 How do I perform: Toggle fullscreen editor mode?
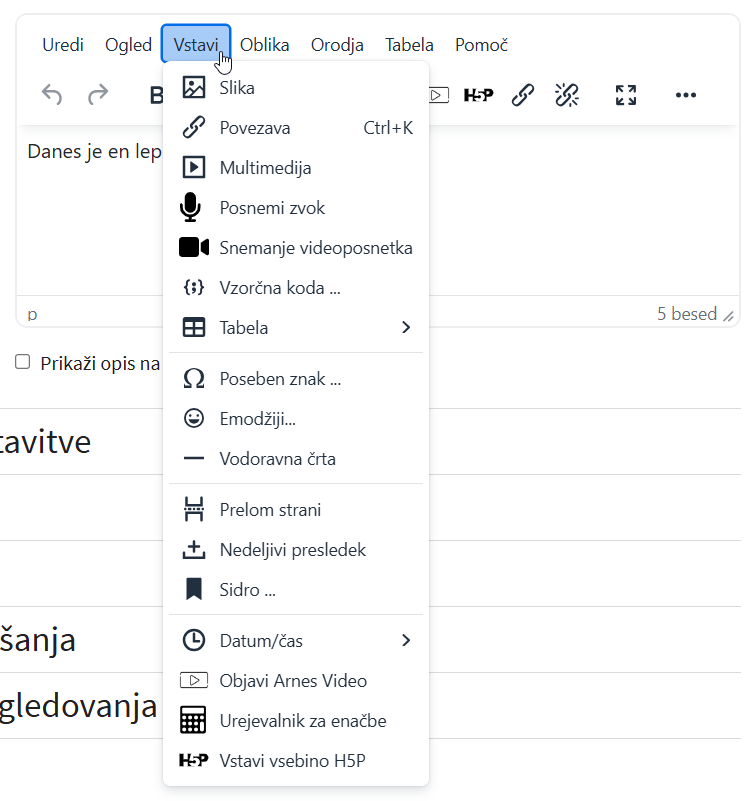[626, 95]
